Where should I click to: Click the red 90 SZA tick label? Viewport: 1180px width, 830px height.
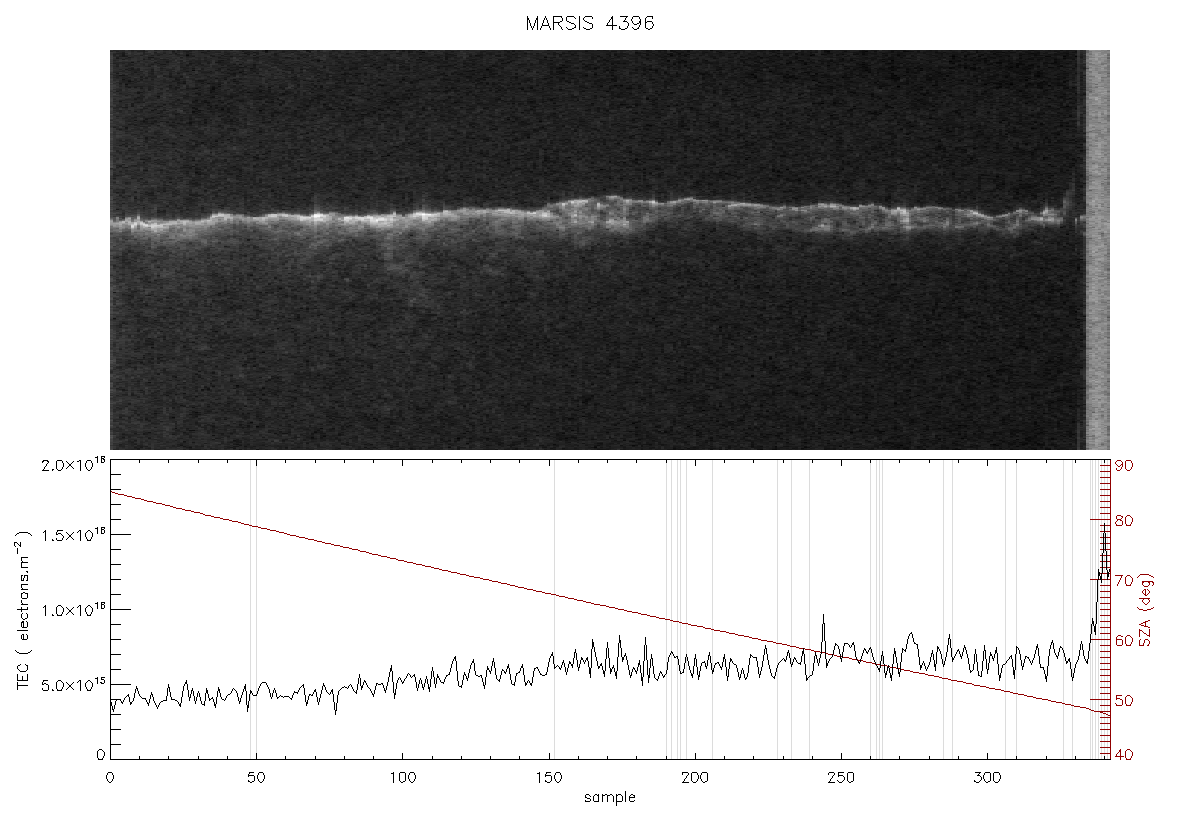(x=1124, y=466)
